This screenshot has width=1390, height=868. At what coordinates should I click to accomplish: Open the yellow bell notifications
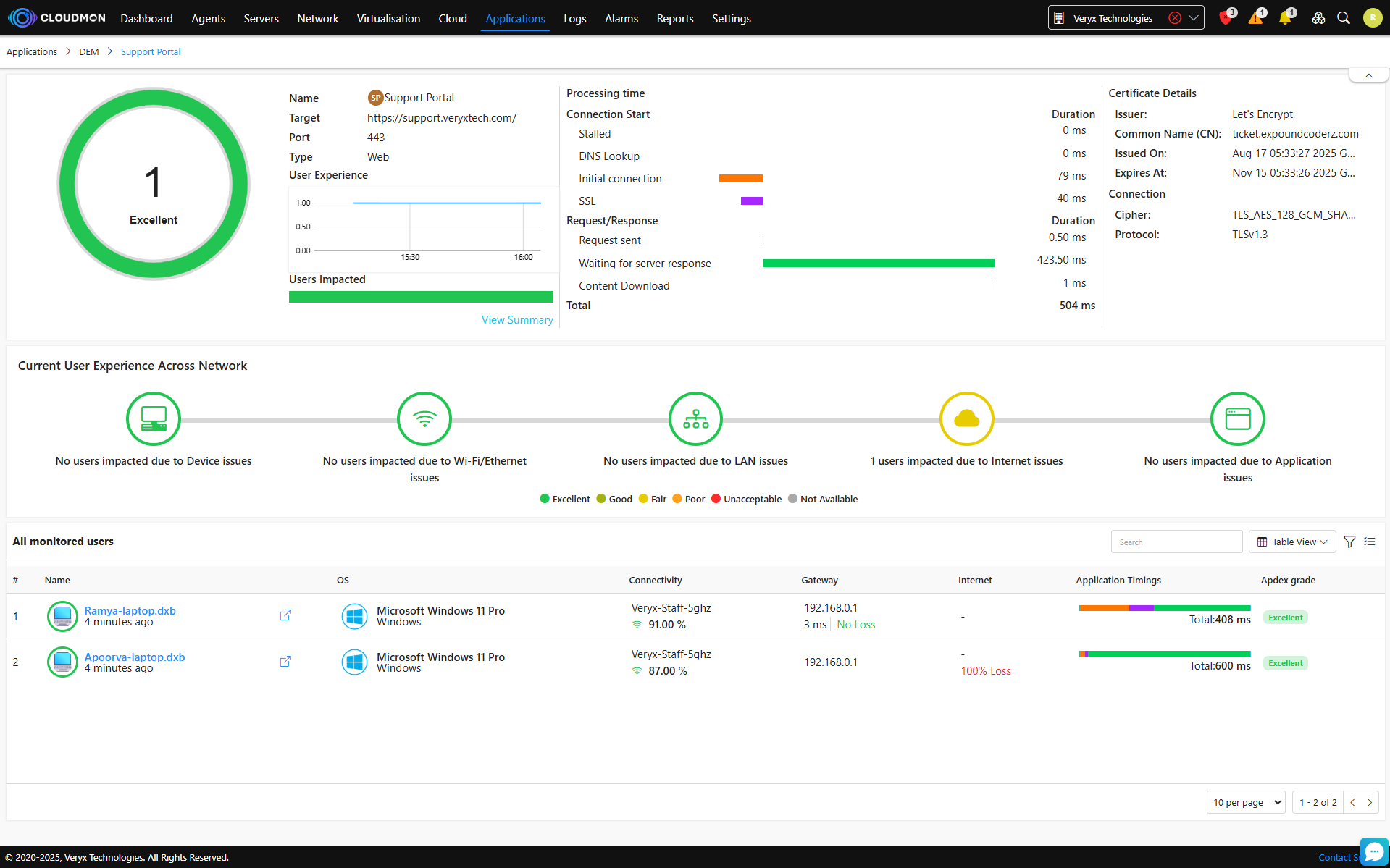point(1286,18)
